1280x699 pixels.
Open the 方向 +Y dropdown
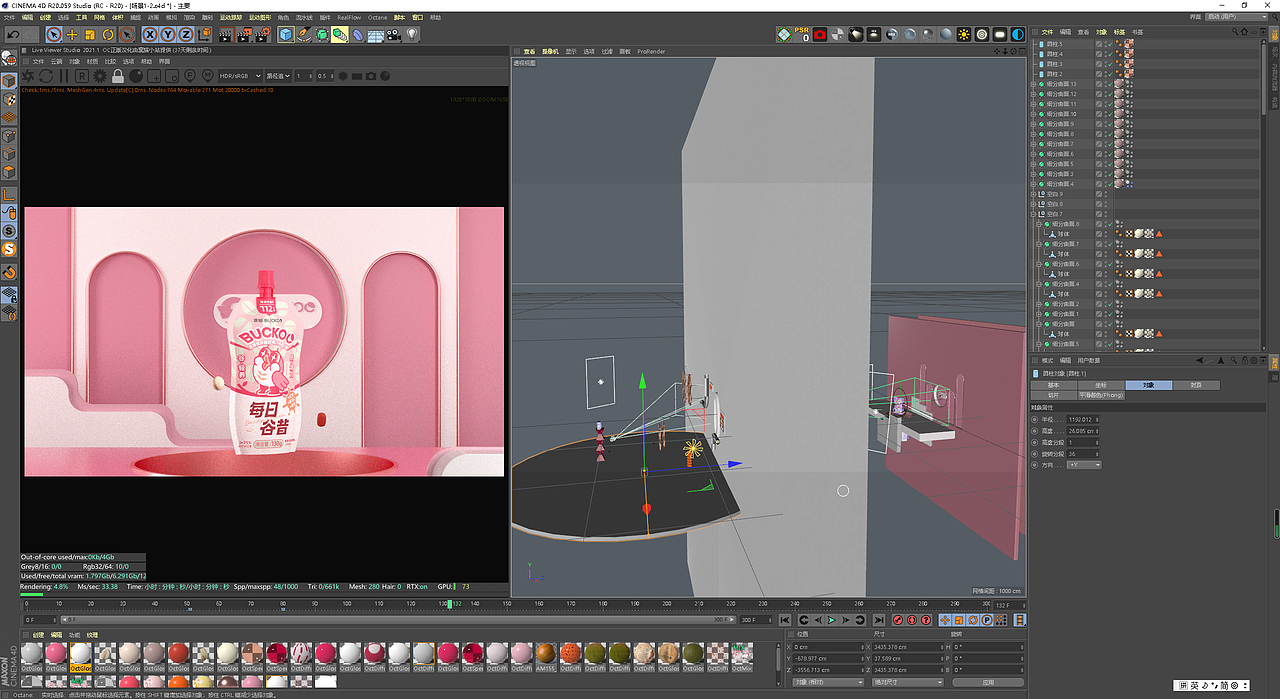pyautogui.click(x=1084, y=465)
